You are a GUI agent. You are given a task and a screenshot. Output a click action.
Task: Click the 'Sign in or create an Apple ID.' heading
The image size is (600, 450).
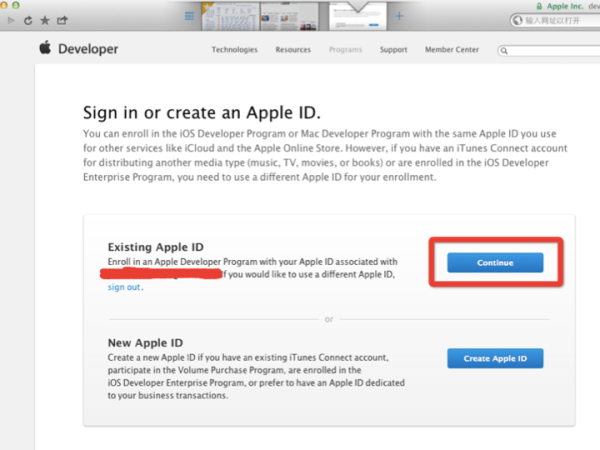pos(202,112)
